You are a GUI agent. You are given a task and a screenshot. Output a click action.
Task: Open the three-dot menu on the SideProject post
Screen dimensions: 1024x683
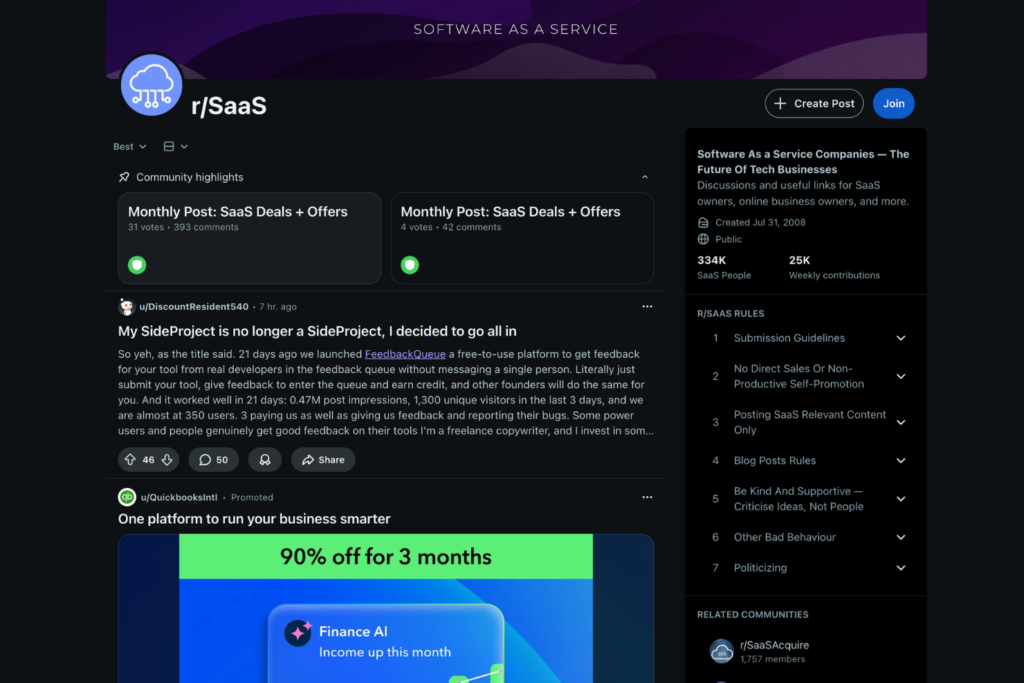pyautogui.click(x=647, y=306)
